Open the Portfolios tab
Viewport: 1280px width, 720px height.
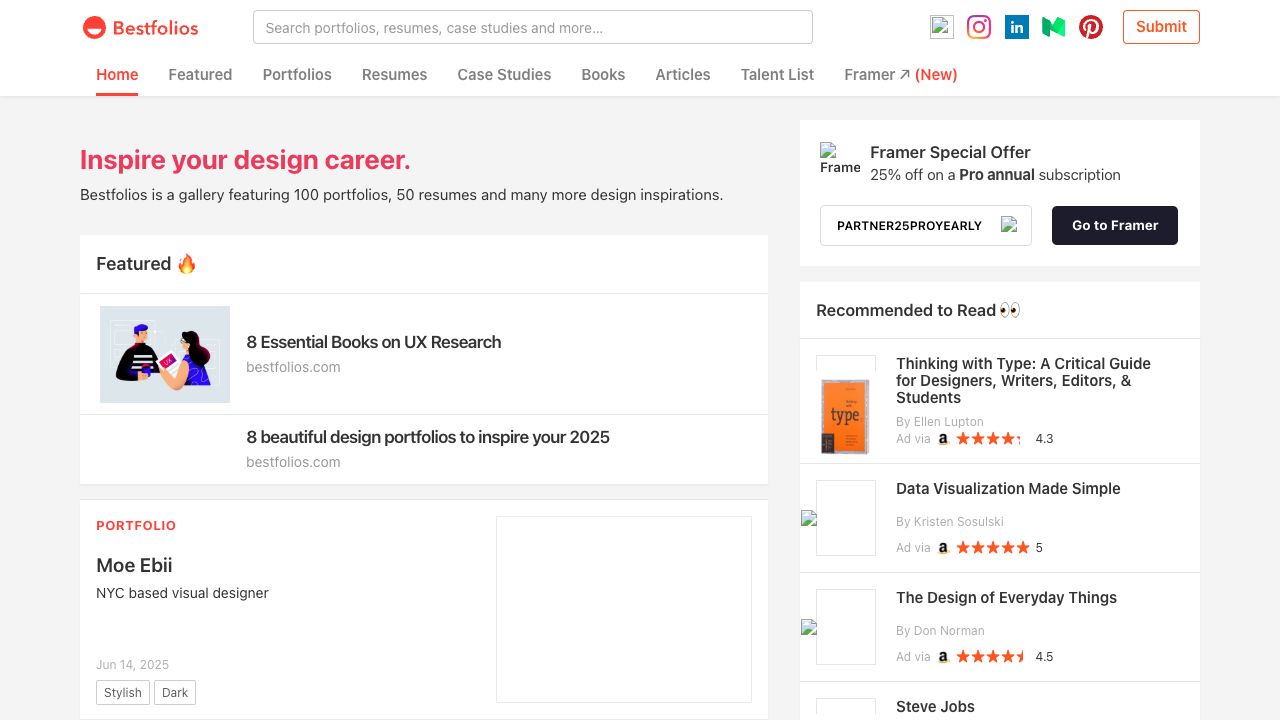click(x=297, y=75)
